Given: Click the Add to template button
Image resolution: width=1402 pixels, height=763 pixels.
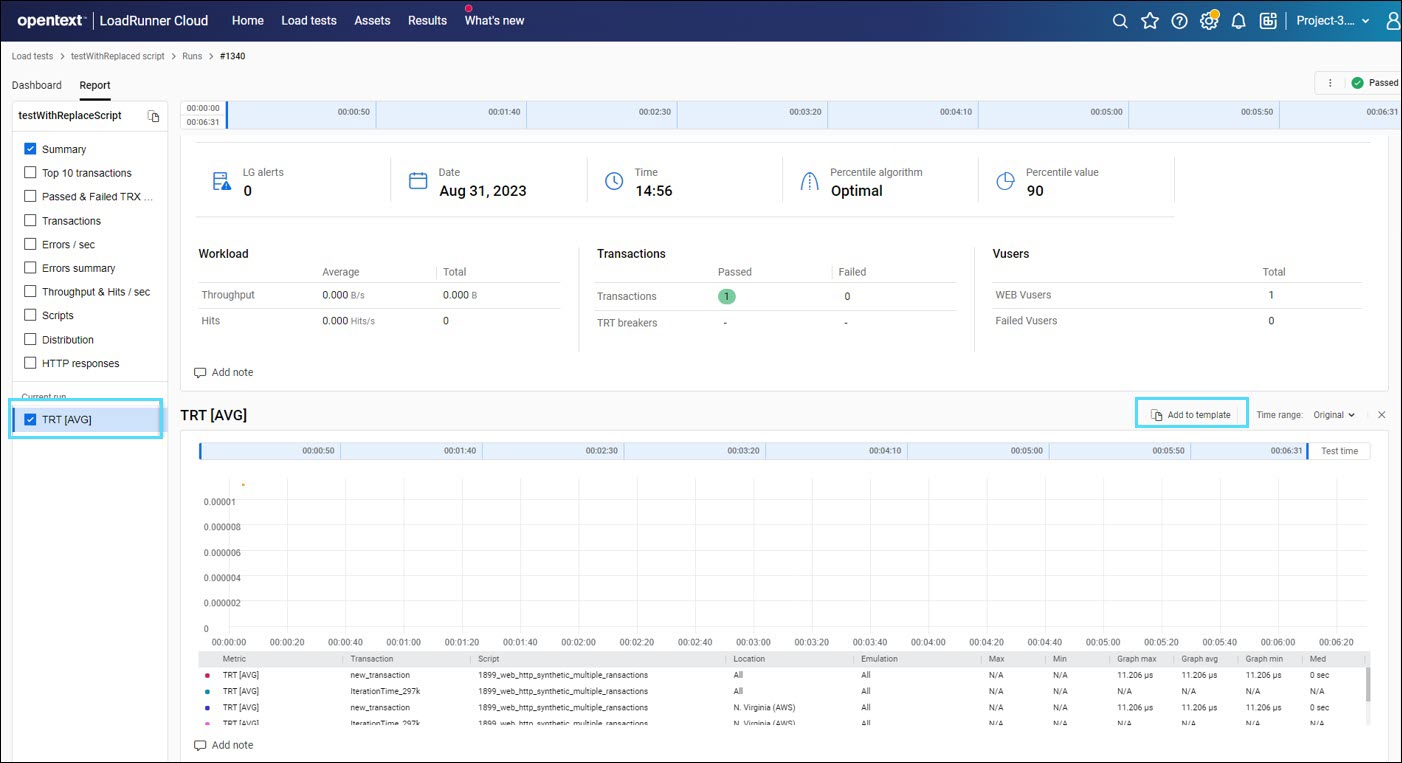Looking at the screenshot, I should (x=1190, y=415).
